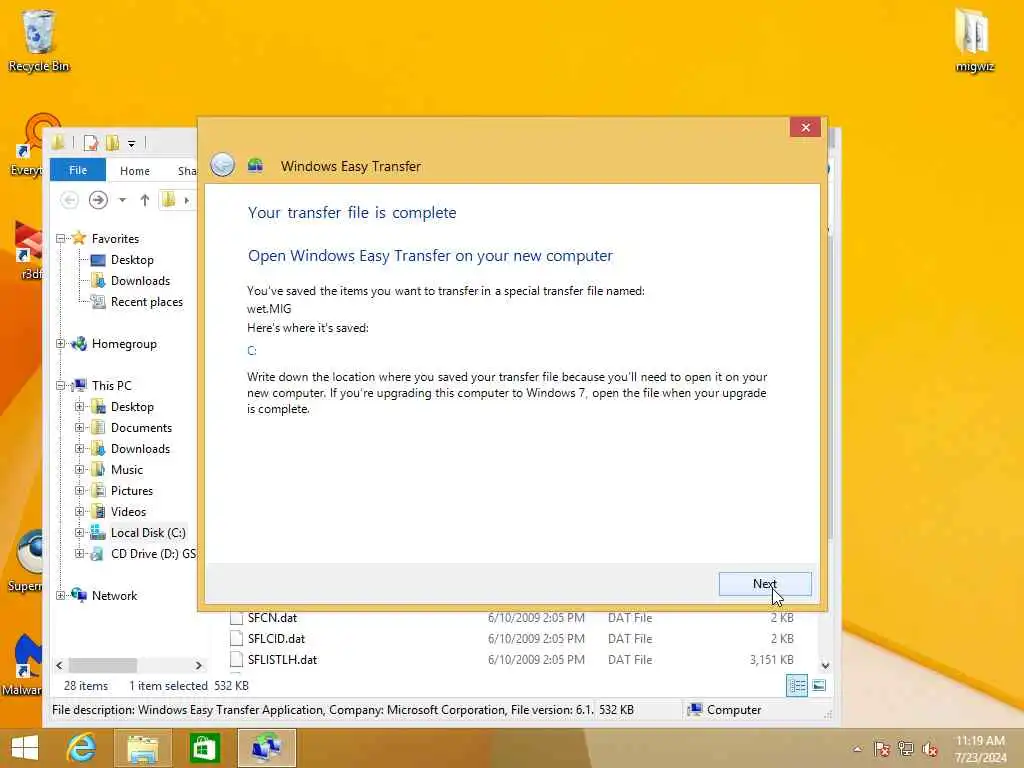Select Desktop under Favorites
The width and height of the screenshot is (1024, 768).
coord(132,260)
